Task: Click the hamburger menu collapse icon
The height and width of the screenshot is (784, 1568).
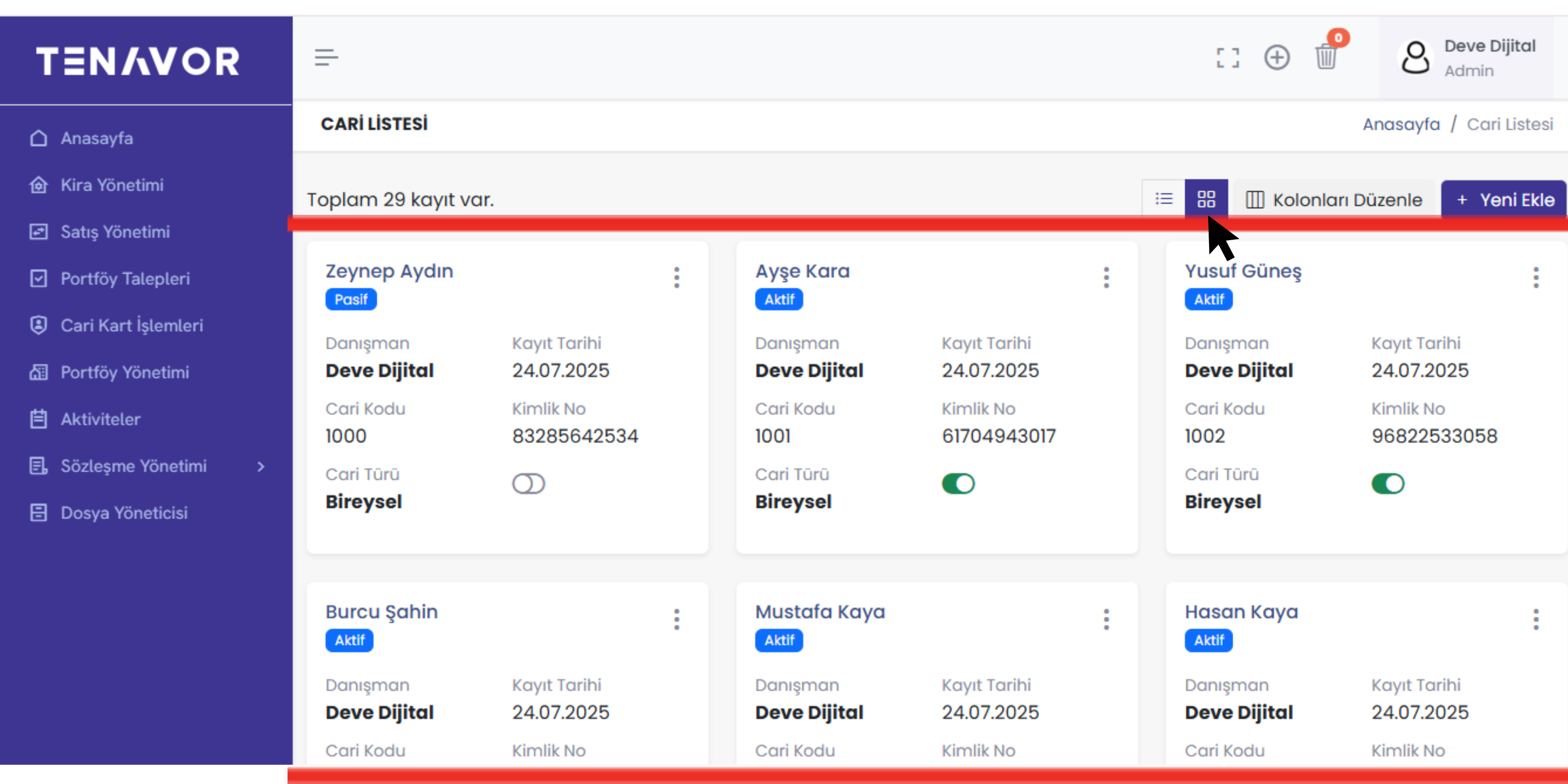Action: click(x=326, y=58)
